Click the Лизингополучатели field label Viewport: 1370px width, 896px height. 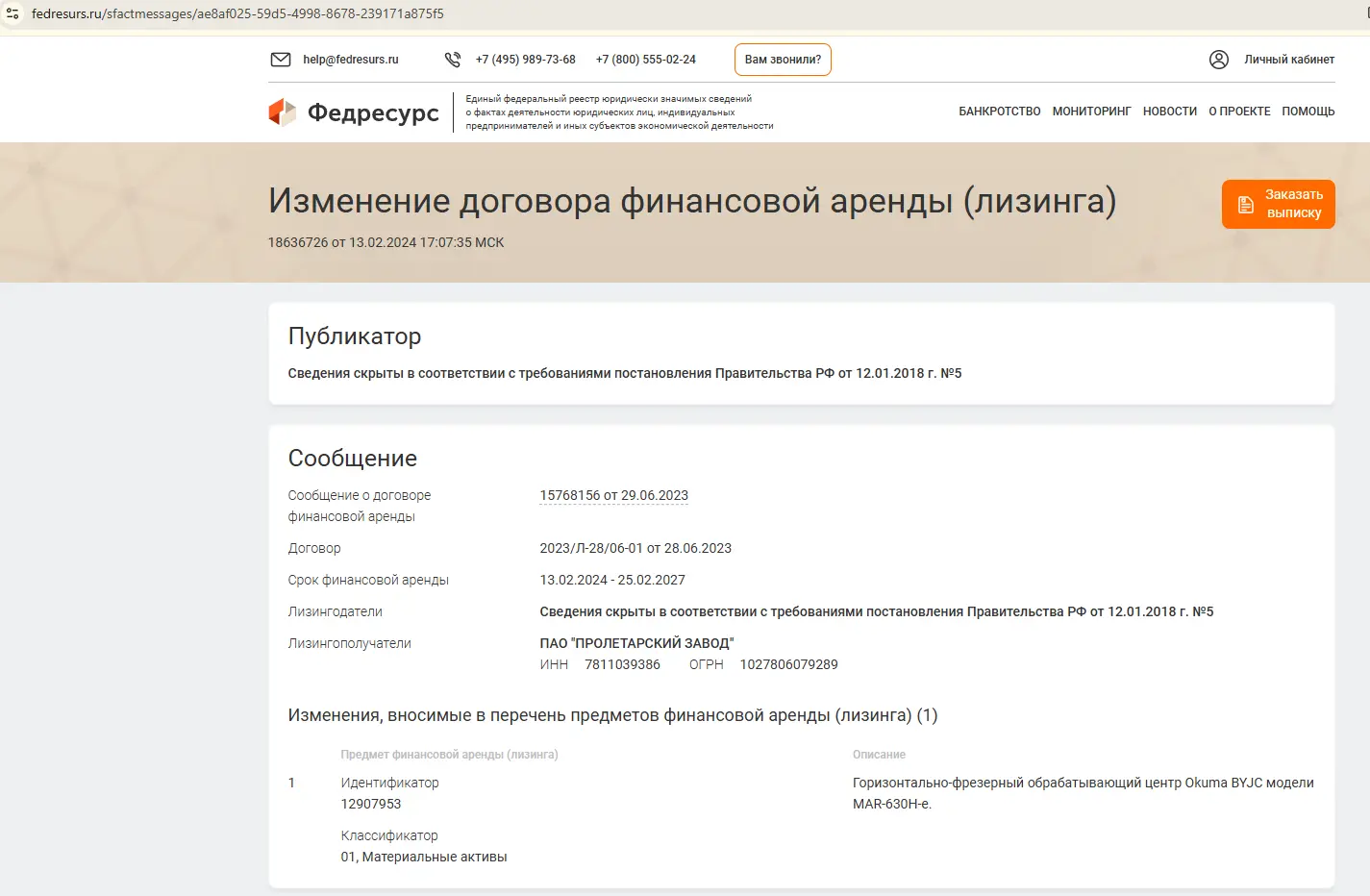tap(350, 643)
